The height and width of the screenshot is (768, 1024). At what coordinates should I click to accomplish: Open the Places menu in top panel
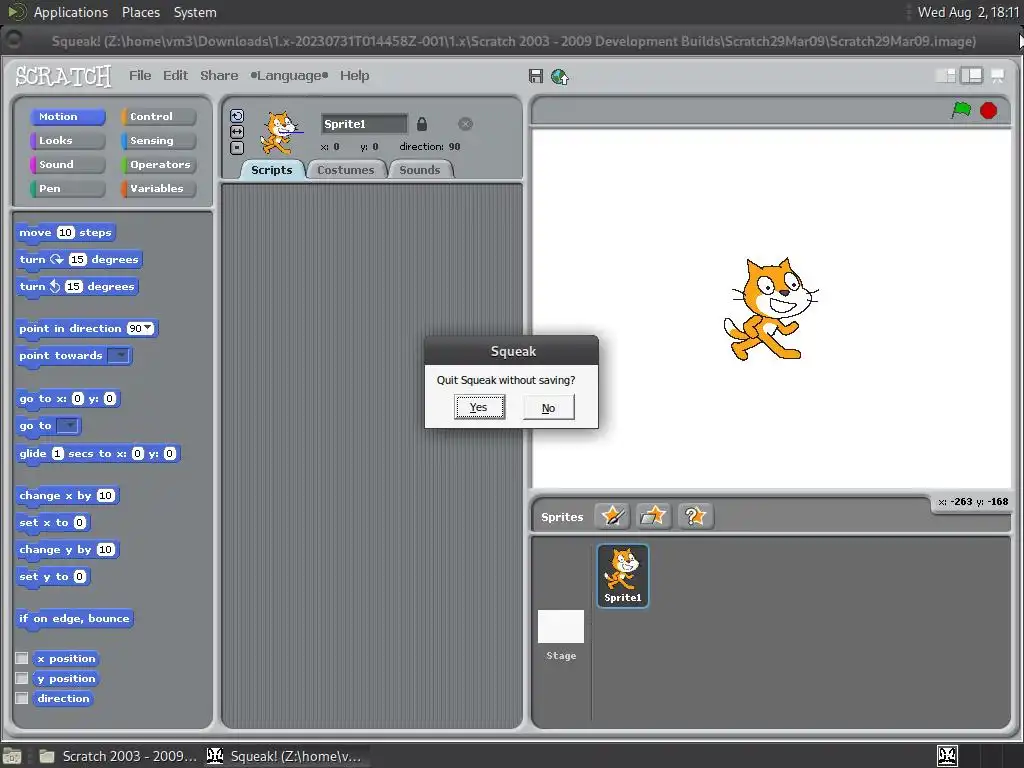point(140,12)
